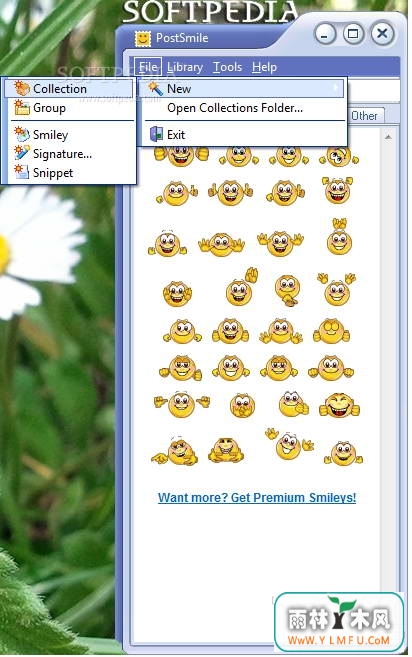Pick the smiley looking downward

pos(287,290)
